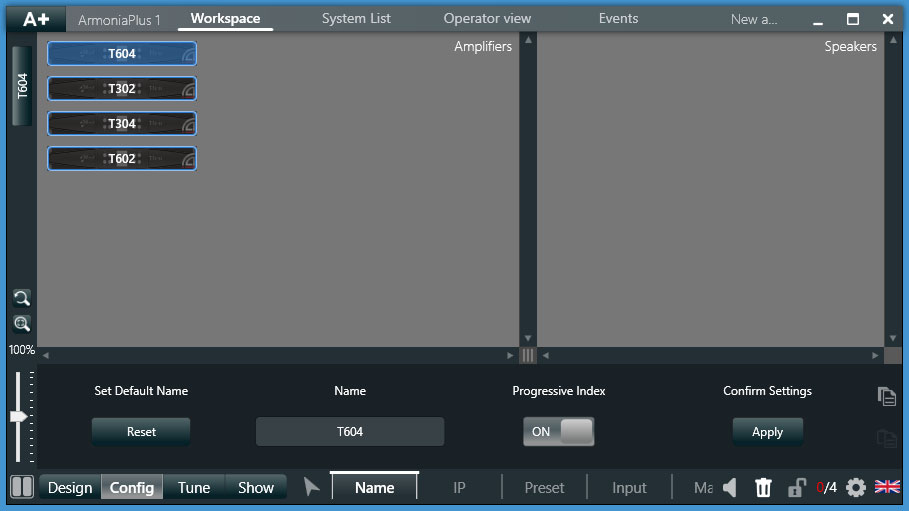Select the T602 amplifier block
The width and height of the screenshot is (909, 511).
[x=122, y=158]
